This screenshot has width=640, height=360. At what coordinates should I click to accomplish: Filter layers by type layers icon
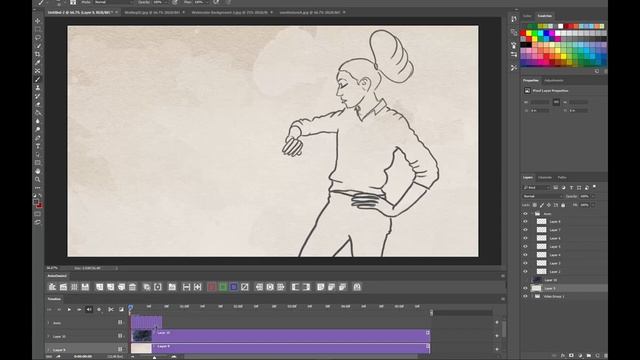click(x=571, y=187)
